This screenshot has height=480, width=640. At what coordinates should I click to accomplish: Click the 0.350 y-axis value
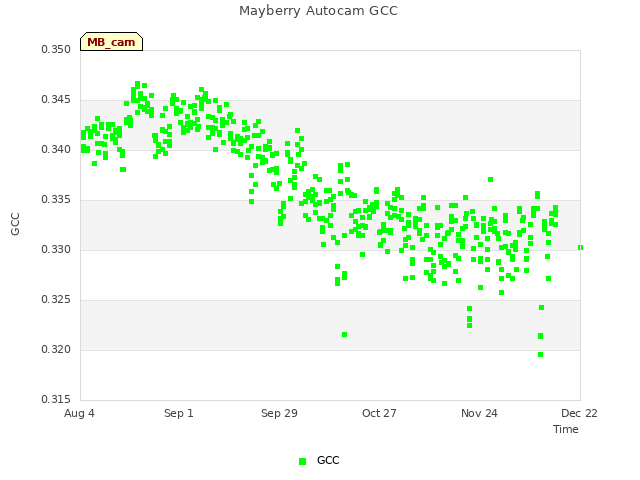56,49
